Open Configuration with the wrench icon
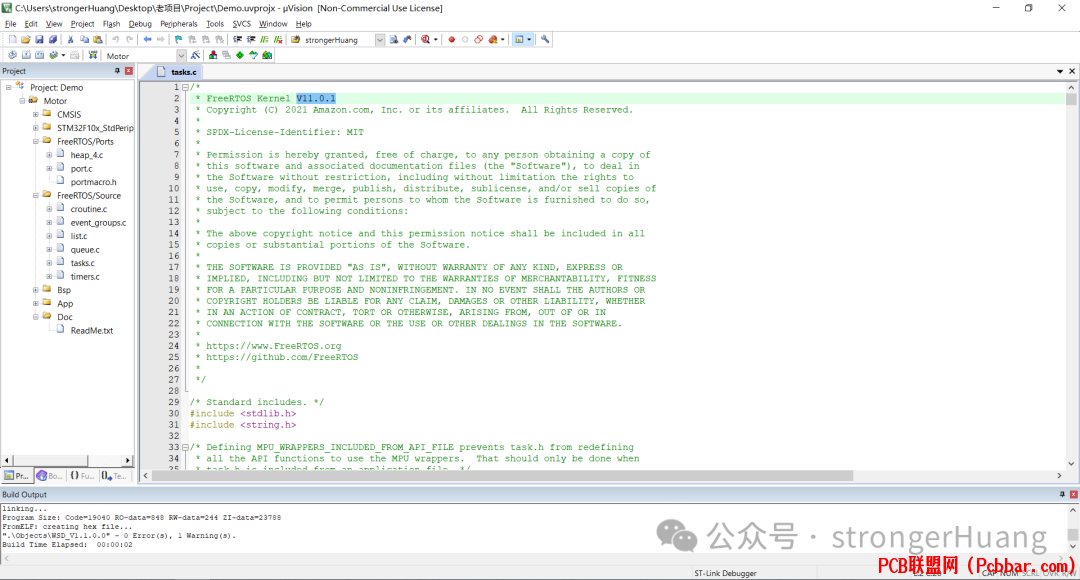 545,40
